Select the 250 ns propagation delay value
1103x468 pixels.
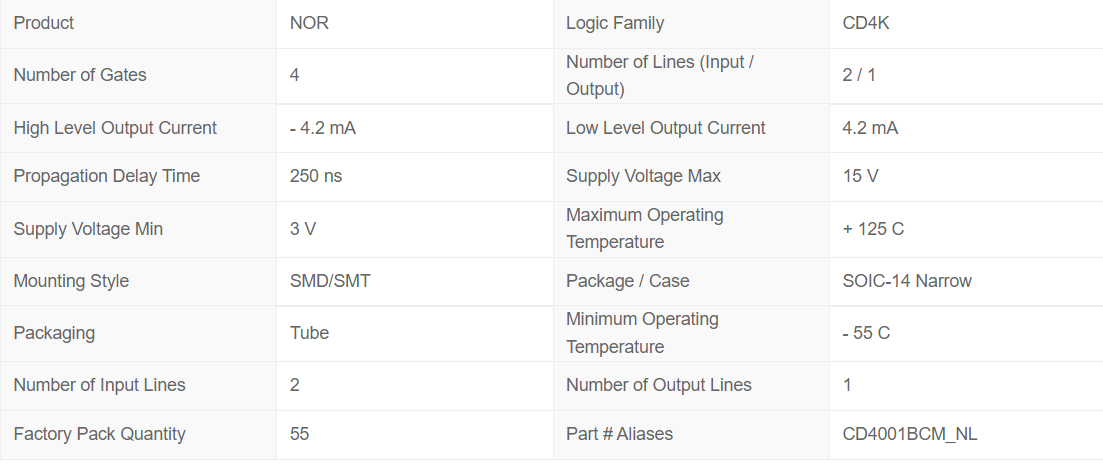316,176
